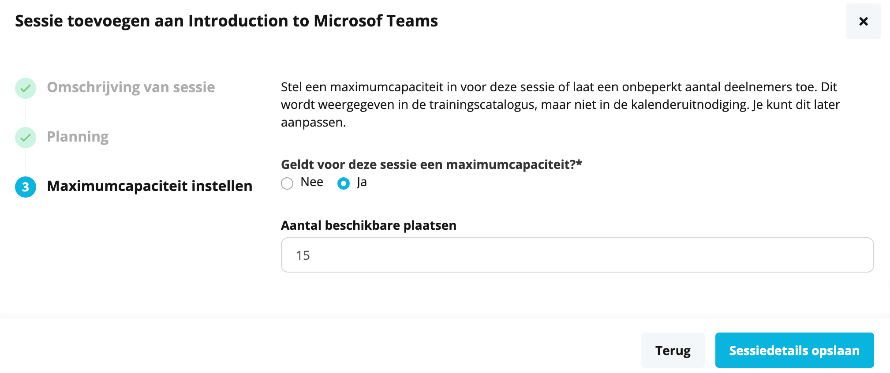Viewport: 890px width, 373px height.
Task: Click the blue step 3 circle icon
Action: (x=25, y=187)
